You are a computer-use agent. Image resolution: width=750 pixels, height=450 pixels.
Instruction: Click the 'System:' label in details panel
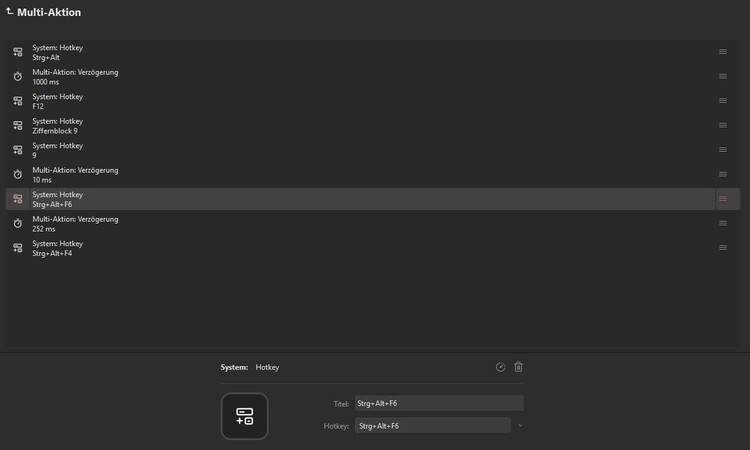tap(234, 367)
